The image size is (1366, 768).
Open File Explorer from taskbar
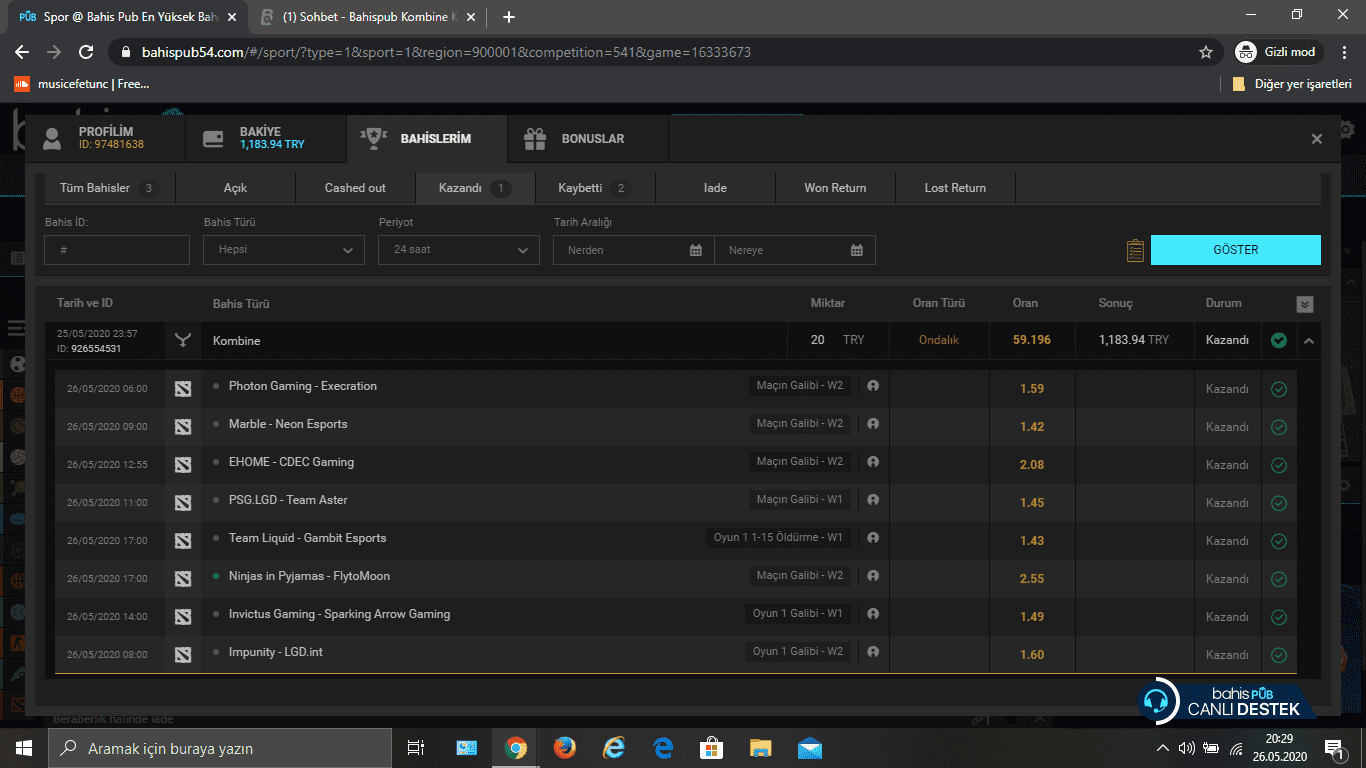[x=761, y=748]
